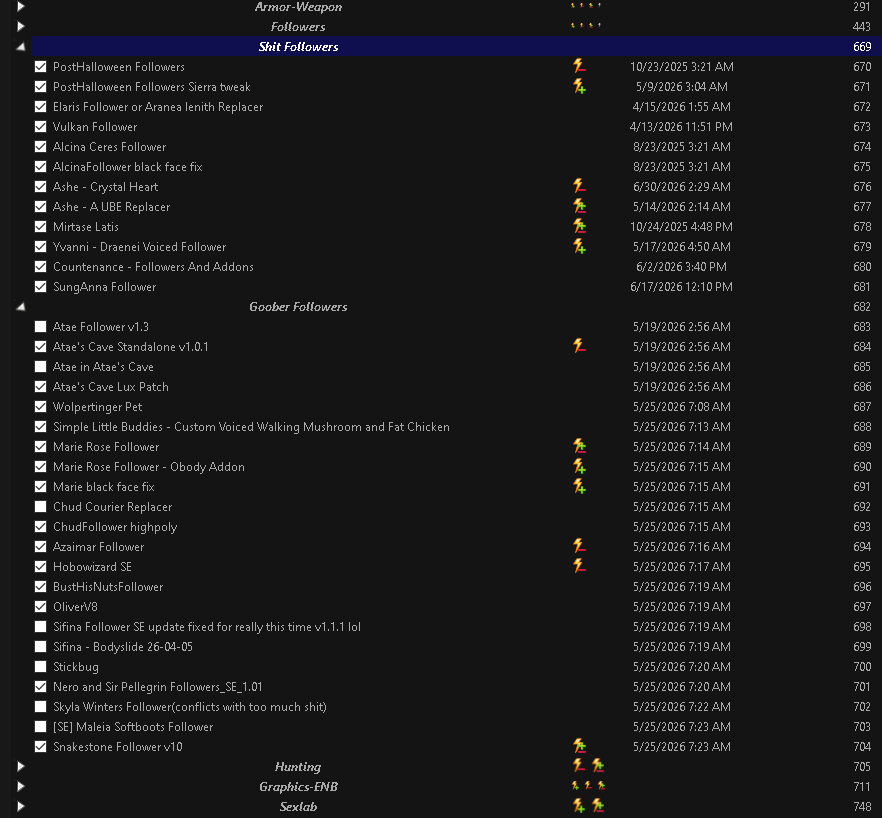The height and width of the screenshot is (818, 882).
Task: Select AlcinaFollower black face fix mod
Action: 128,167
